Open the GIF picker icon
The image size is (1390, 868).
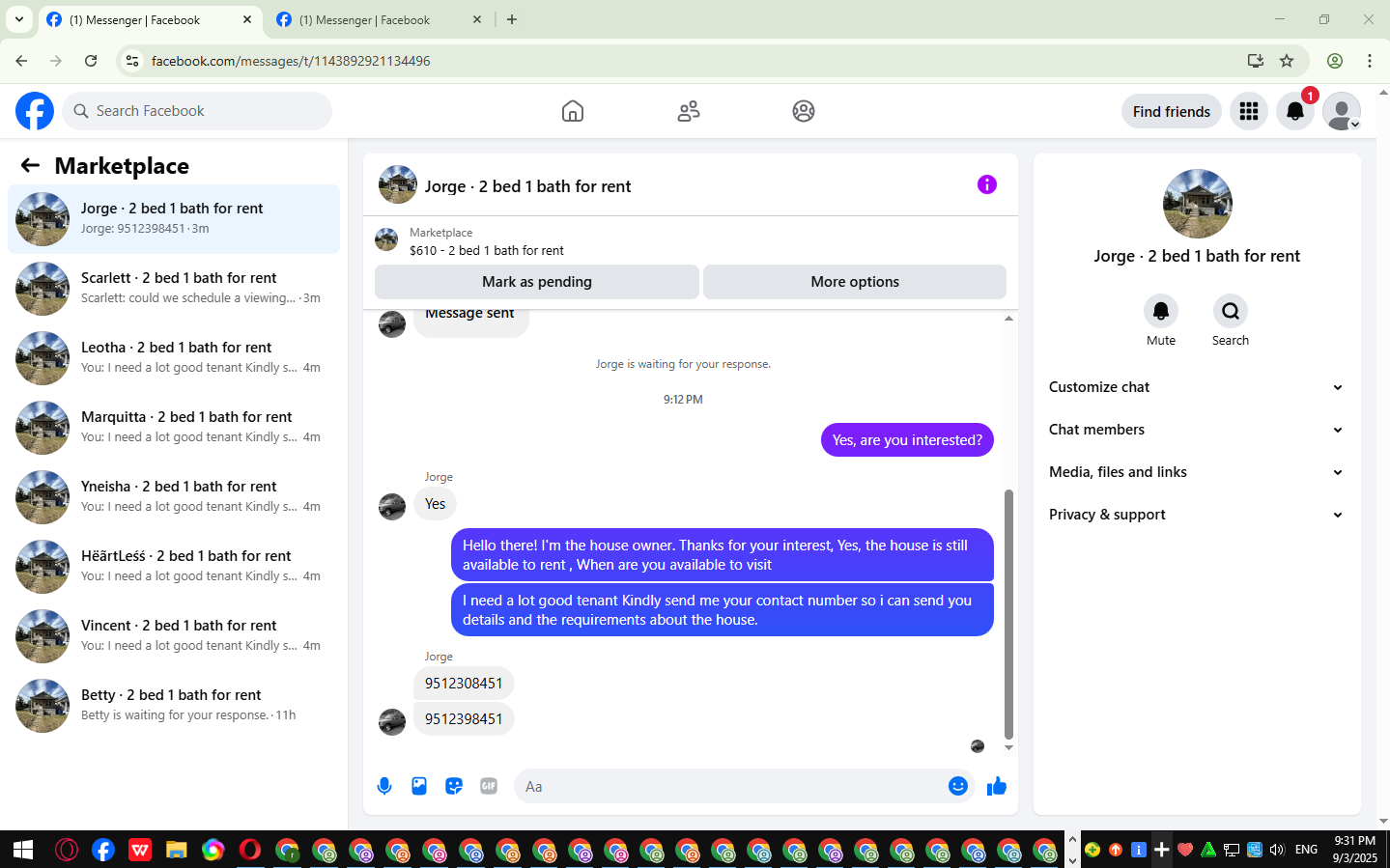[489, 786]
